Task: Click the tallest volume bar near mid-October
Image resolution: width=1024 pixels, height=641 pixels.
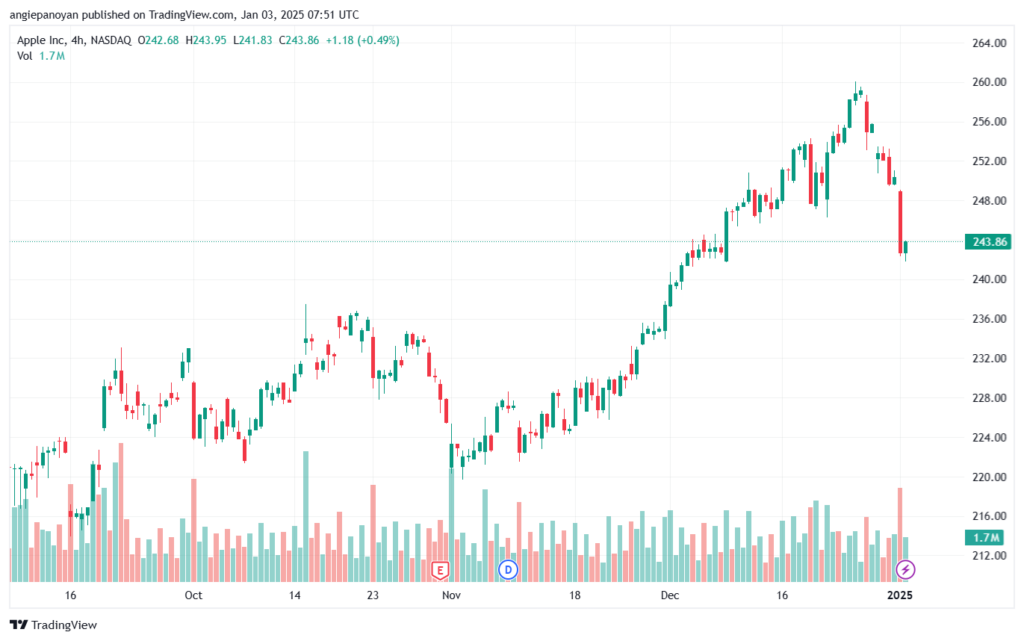Action: (x=306, y=516)
